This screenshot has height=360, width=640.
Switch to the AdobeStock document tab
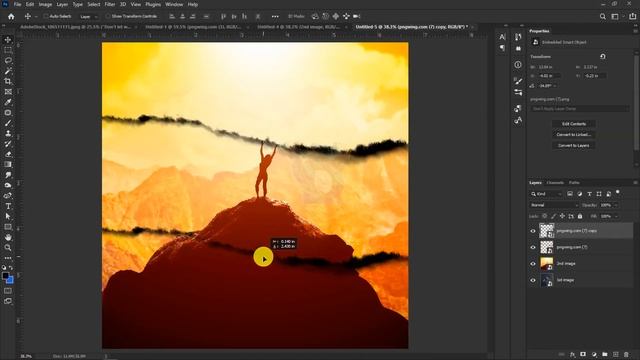tap(76, 27)
